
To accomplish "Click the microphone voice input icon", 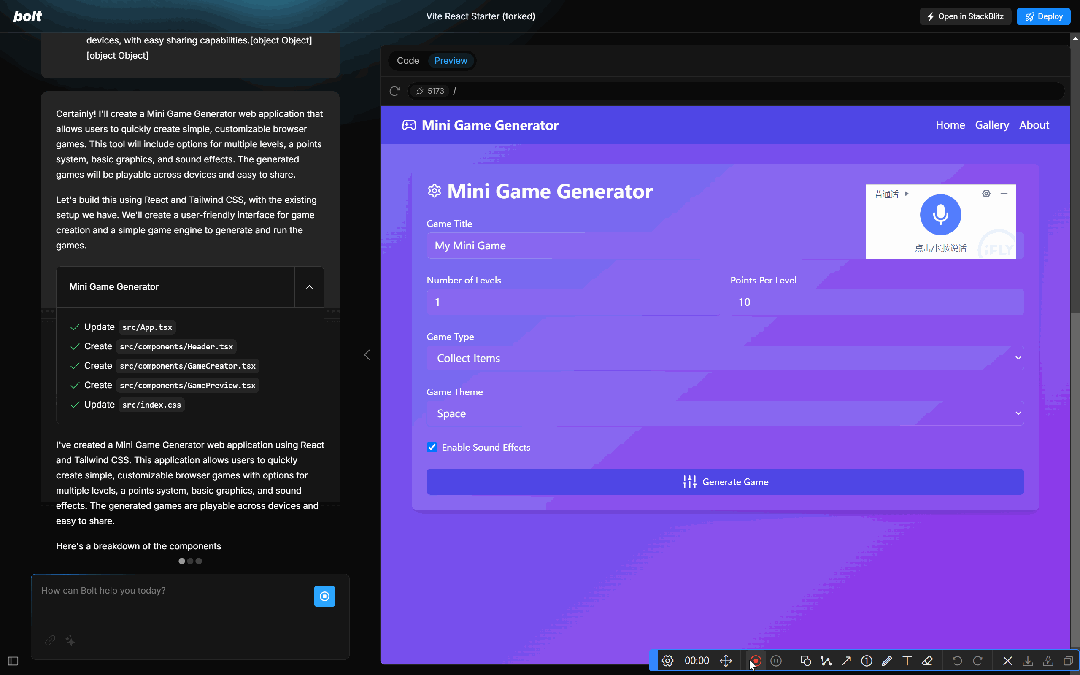I will (x=940, y=214).
